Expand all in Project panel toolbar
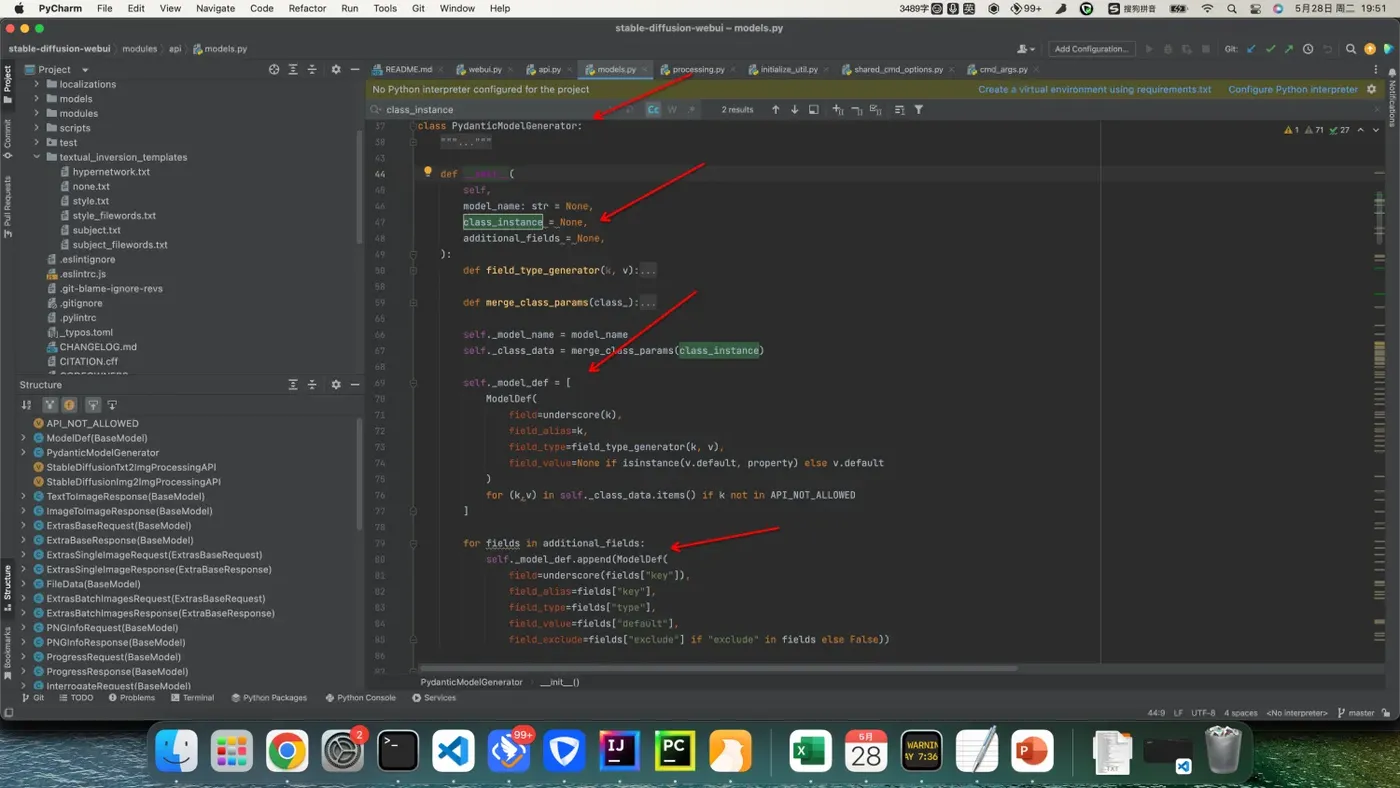Image resolution: width=1400 pixels, height=788 pixels. (293, 70)
